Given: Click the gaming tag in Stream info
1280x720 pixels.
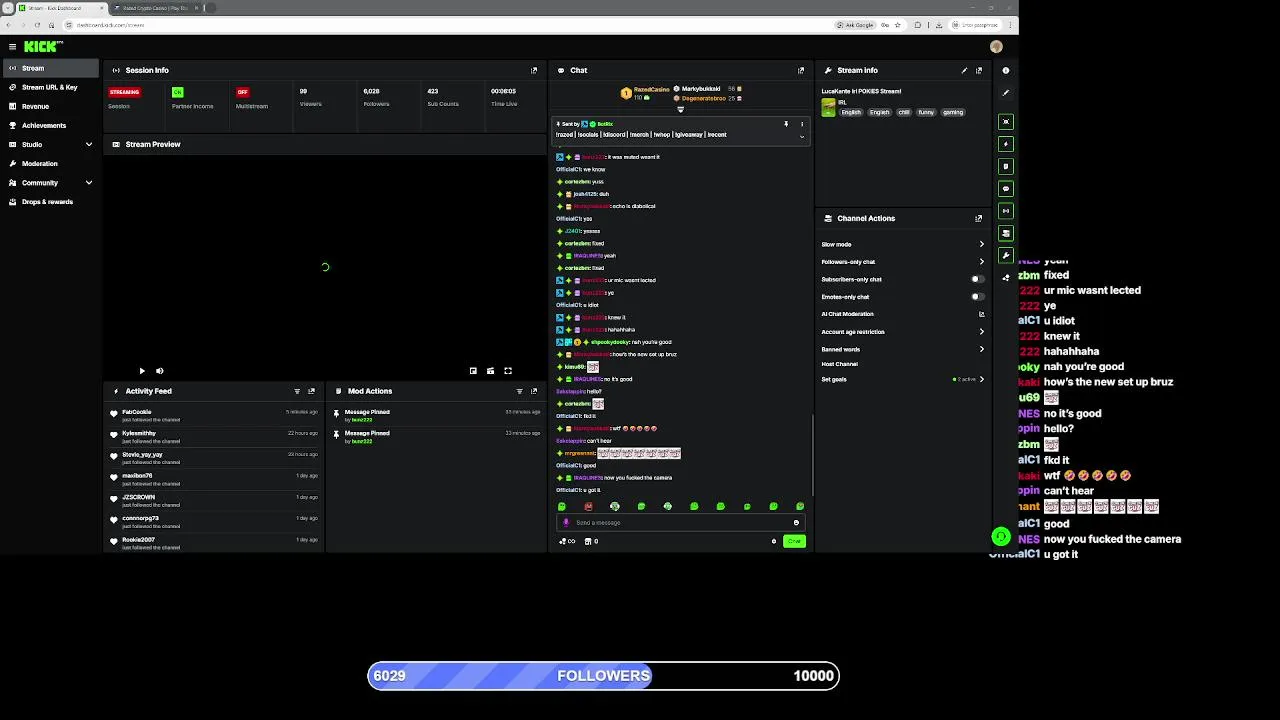Looking at the screenshot, I should pos(953,112).
